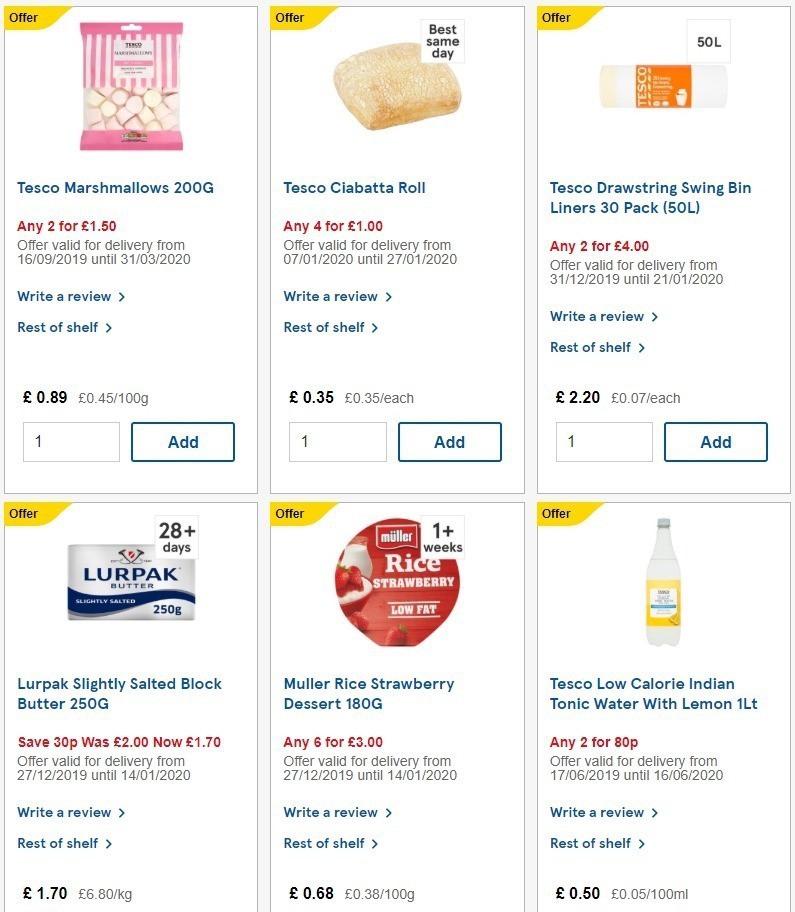Click the Offer flag on the tonic water card

click(x=560, y=513)
